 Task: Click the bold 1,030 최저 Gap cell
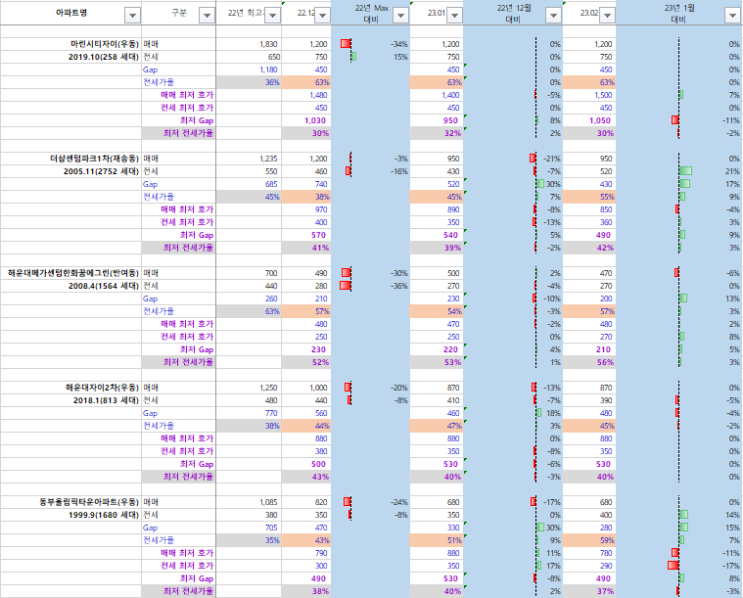point(307,121)
